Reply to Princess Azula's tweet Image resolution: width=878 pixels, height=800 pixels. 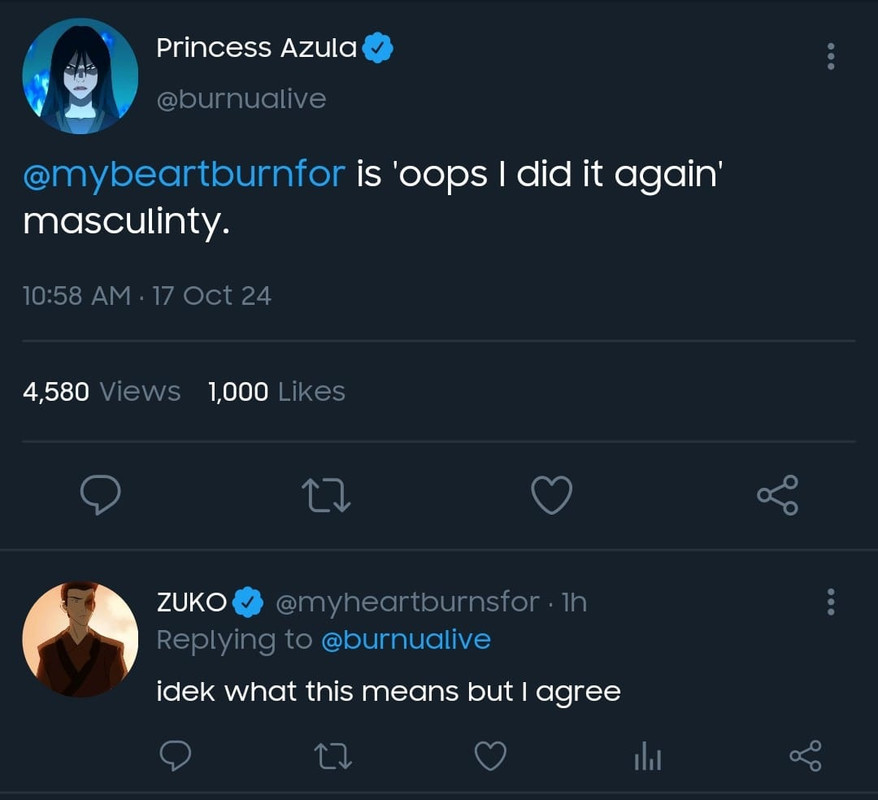tap(100, 495)
